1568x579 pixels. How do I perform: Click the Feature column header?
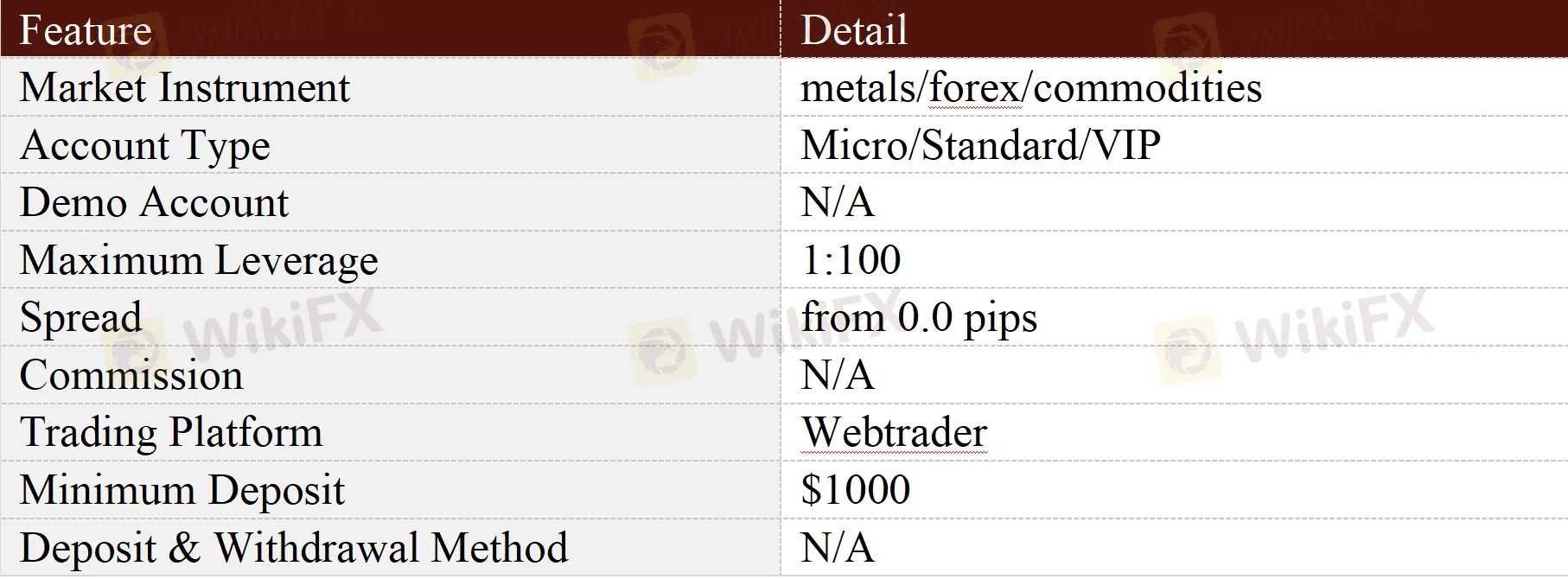[86, 30]
